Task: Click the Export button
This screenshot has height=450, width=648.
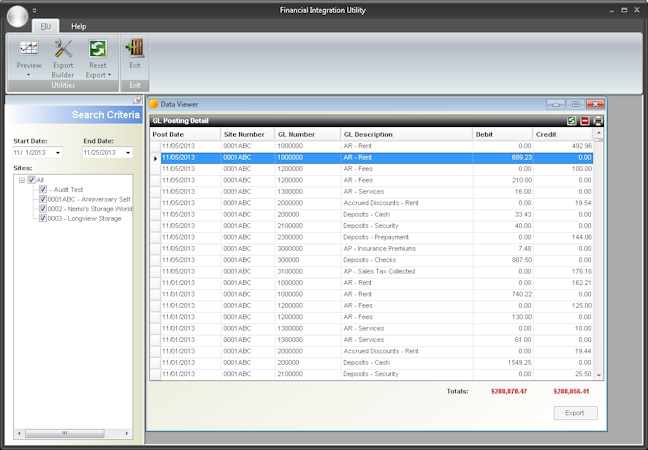Action: 575,413
